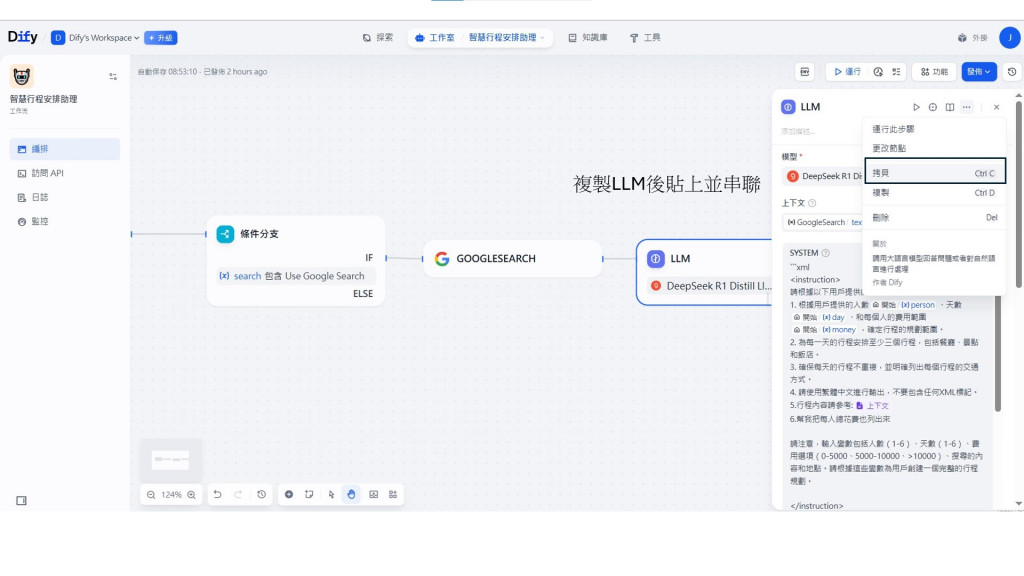
Task: Click the LLM panel help circle icon
Action: click(933, 107)
